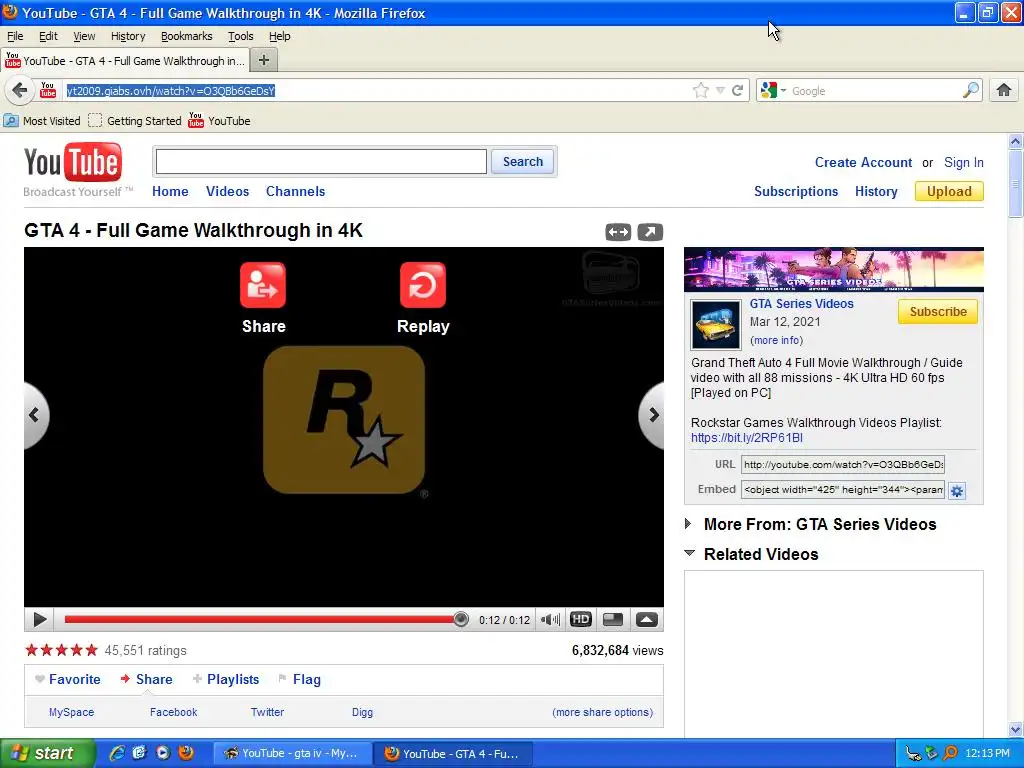Reload the page with the refresh icon
This screenshot has width=1024, height=768.
click(x=738, y=90)
